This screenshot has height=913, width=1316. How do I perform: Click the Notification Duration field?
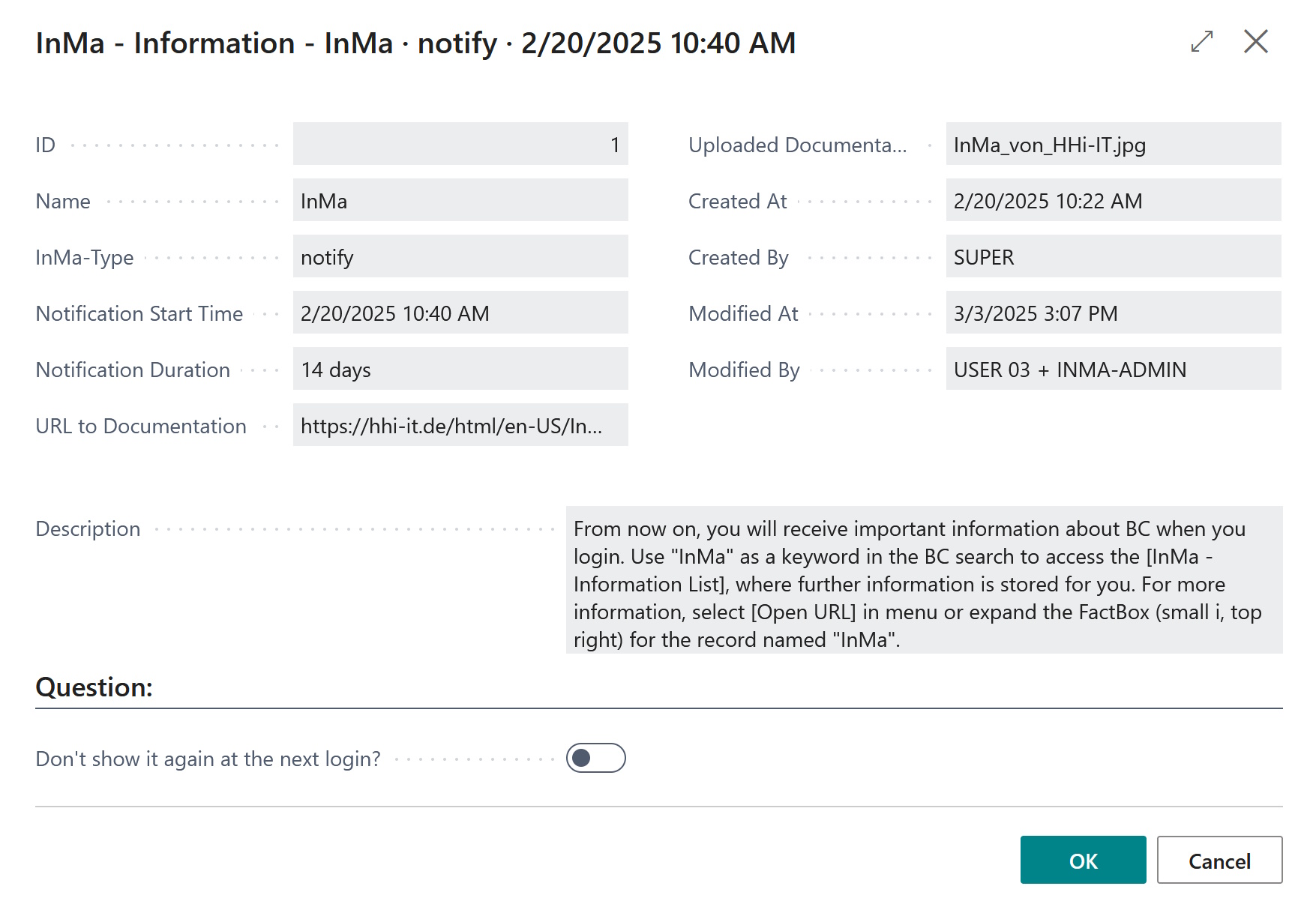(460, 369)
